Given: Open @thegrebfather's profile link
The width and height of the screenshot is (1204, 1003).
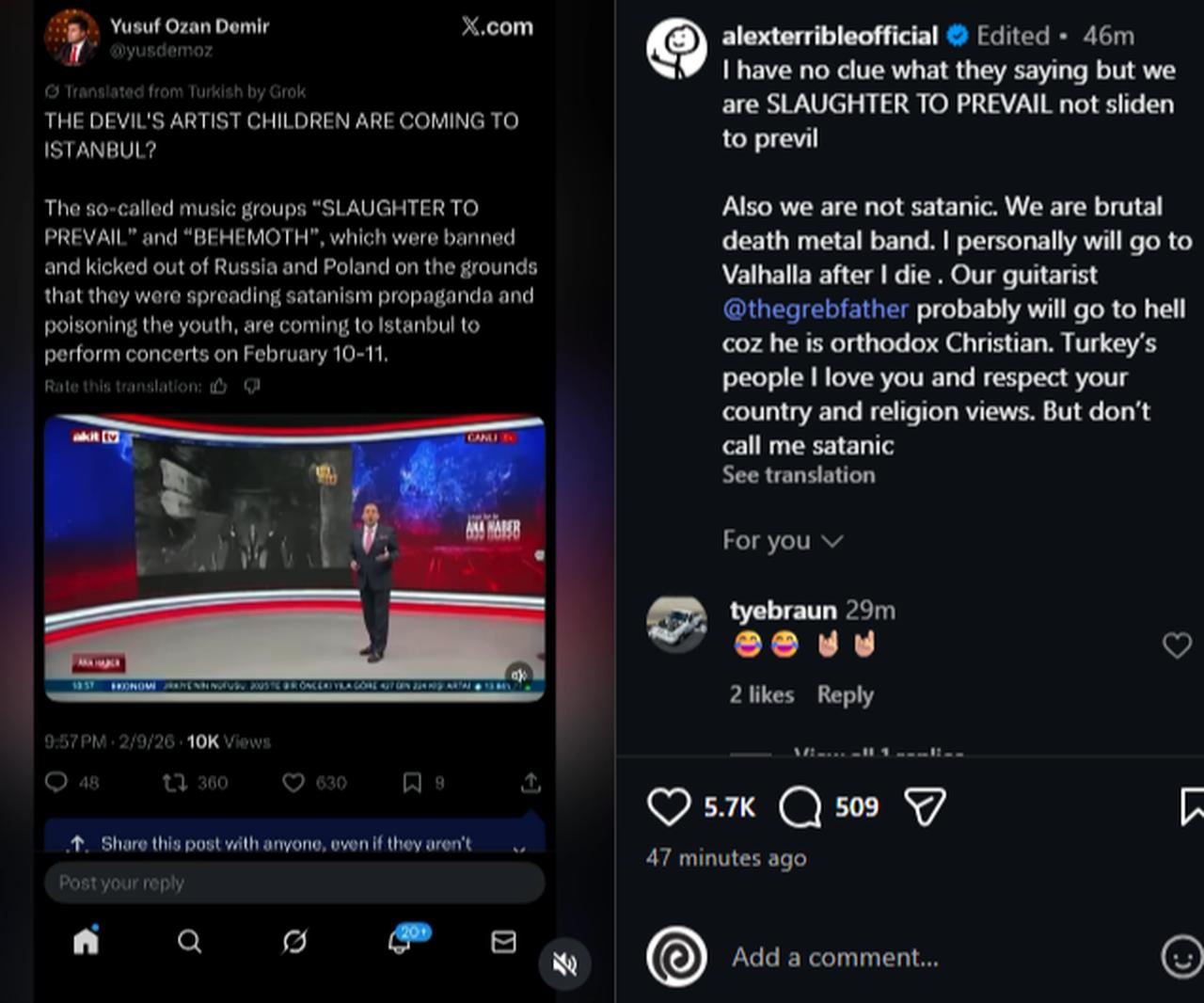Looking at the screenshot, I should coord(815,309).
